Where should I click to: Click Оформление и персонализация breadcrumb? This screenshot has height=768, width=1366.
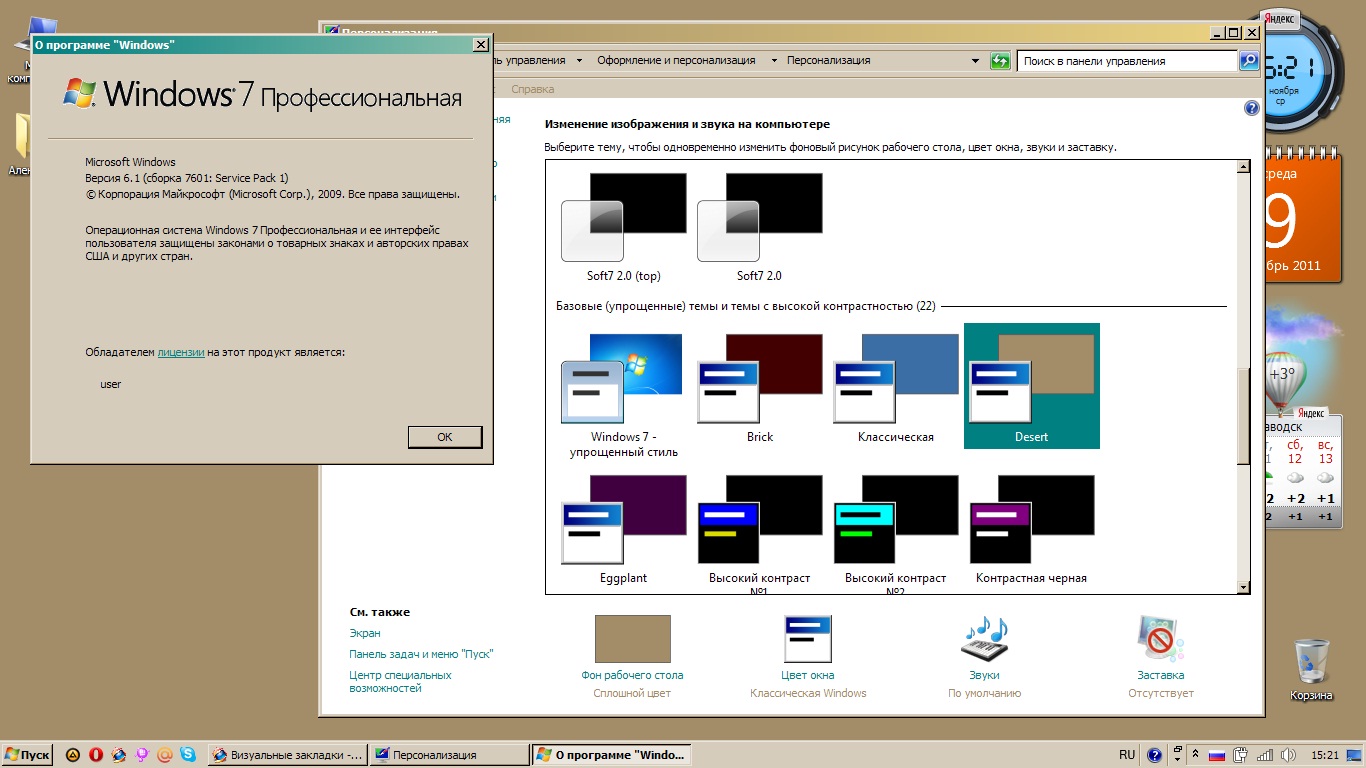pyautogui.click(x=676, y=60)
